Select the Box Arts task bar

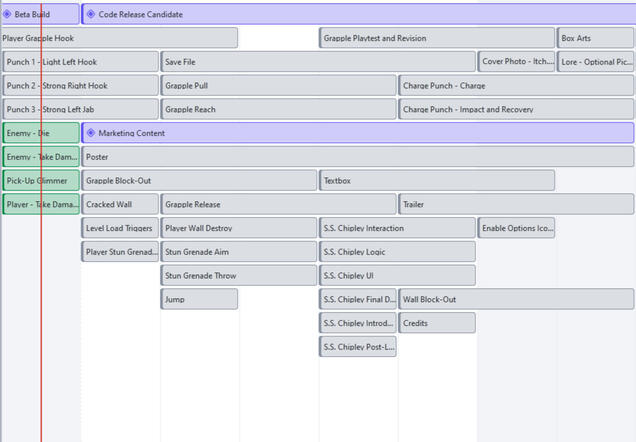[x=595, y=38]
